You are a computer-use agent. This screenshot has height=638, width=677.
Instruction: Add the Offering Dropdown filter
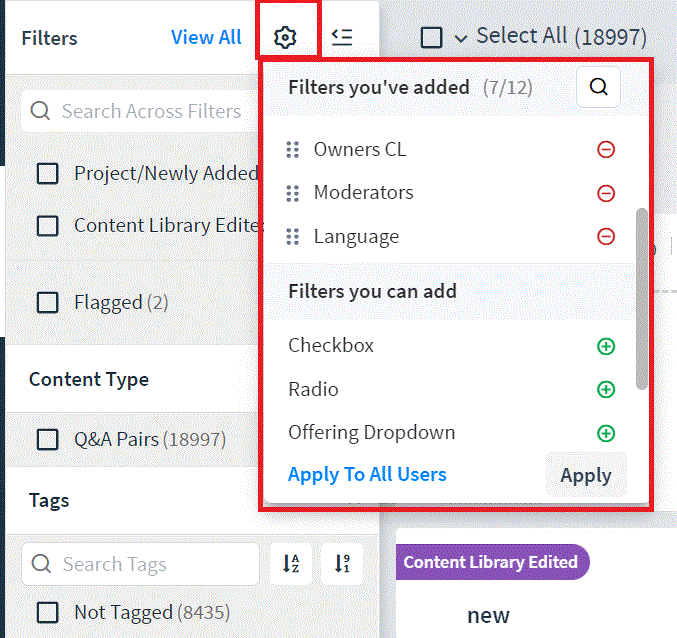tap(606, 433)
